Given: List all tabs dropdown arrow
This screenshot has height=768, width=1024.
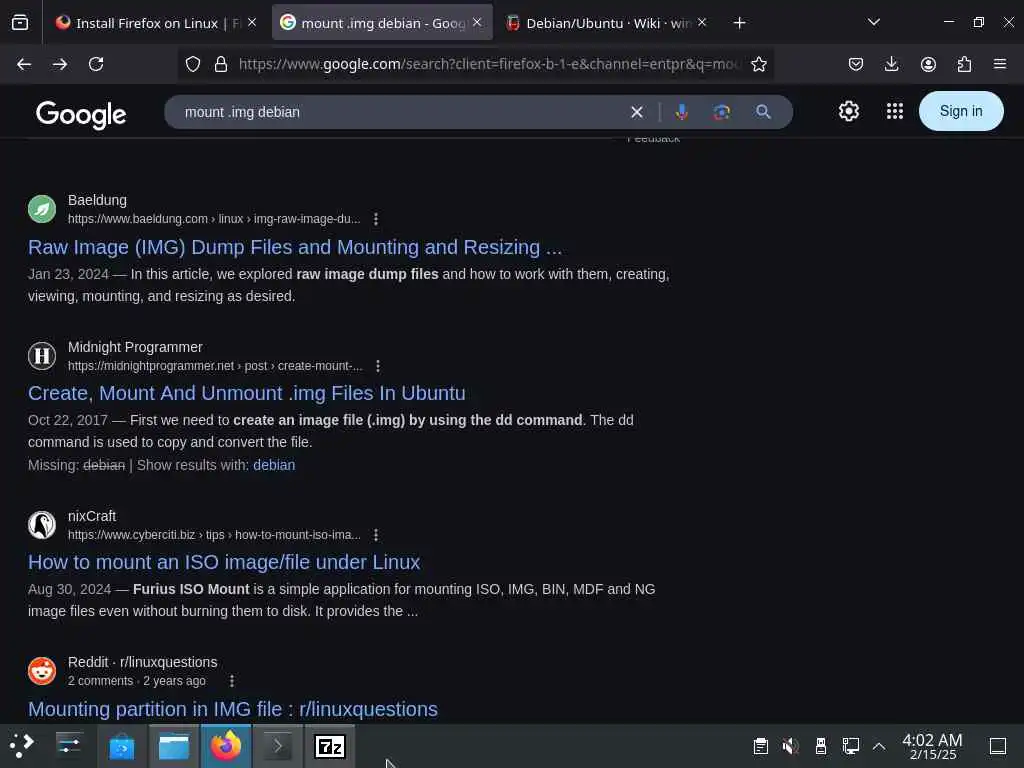Looking at the screenshot, I should [873, 23].
